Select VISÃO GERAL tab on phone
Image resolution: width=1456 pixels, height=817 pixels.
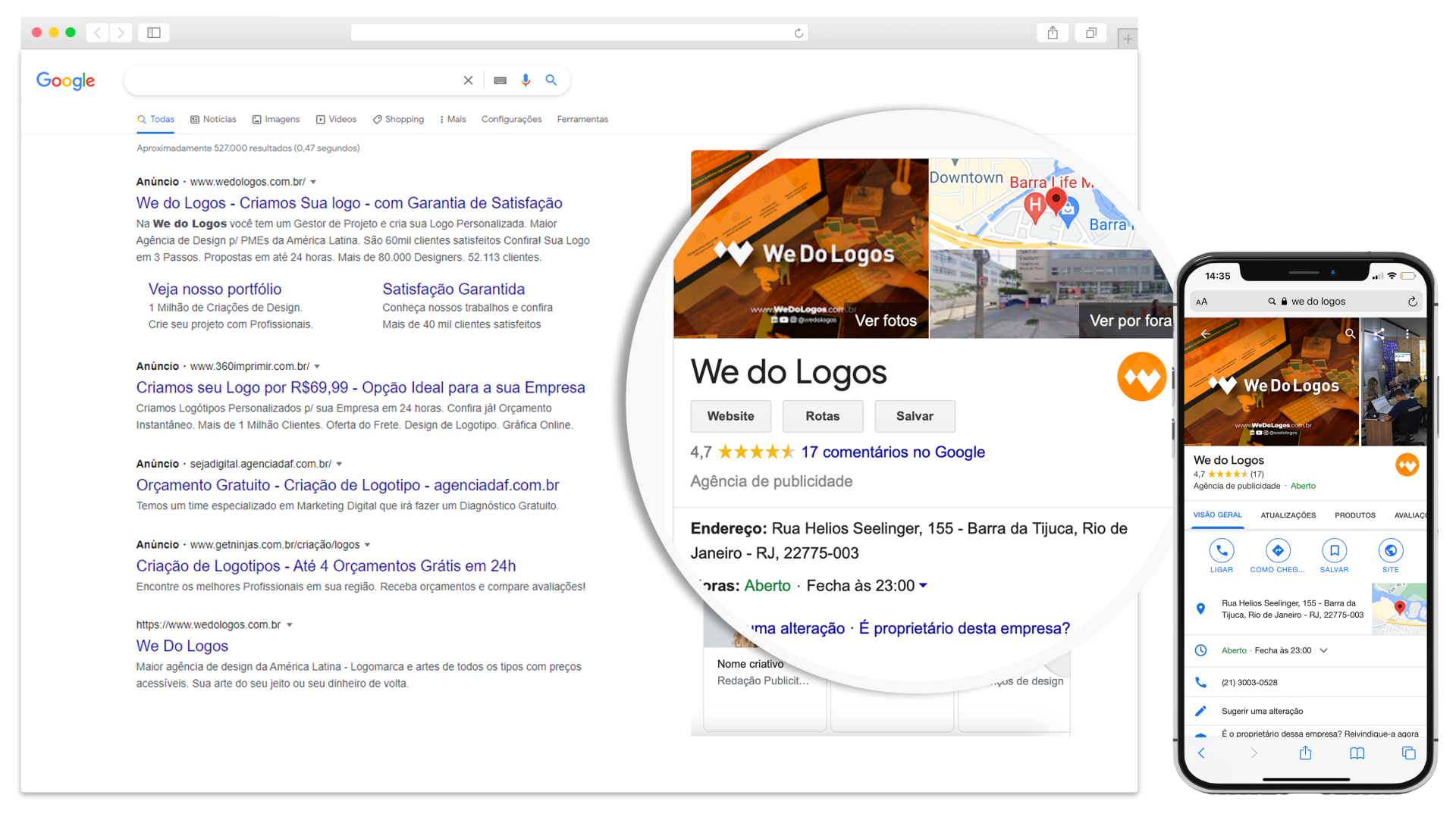pyautogui.click(x=1218, y=515)
